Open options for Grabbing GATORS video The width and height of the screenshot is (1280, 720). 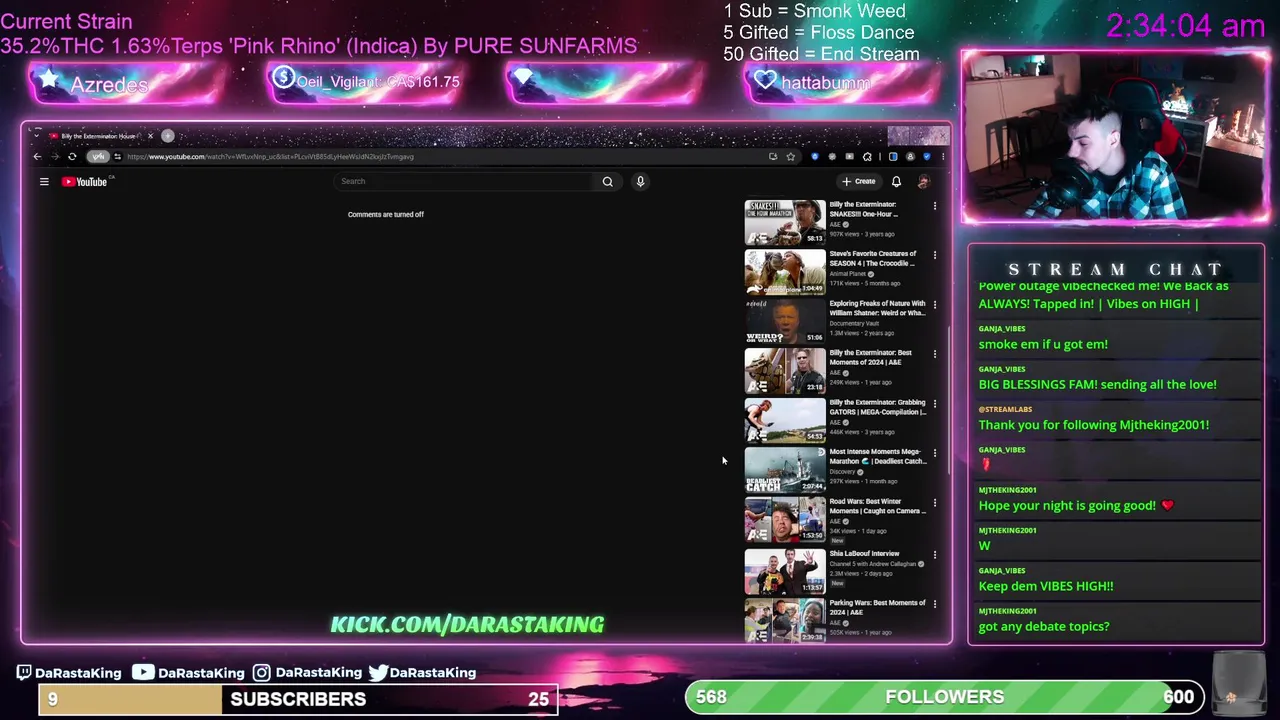tap(935, 404)
